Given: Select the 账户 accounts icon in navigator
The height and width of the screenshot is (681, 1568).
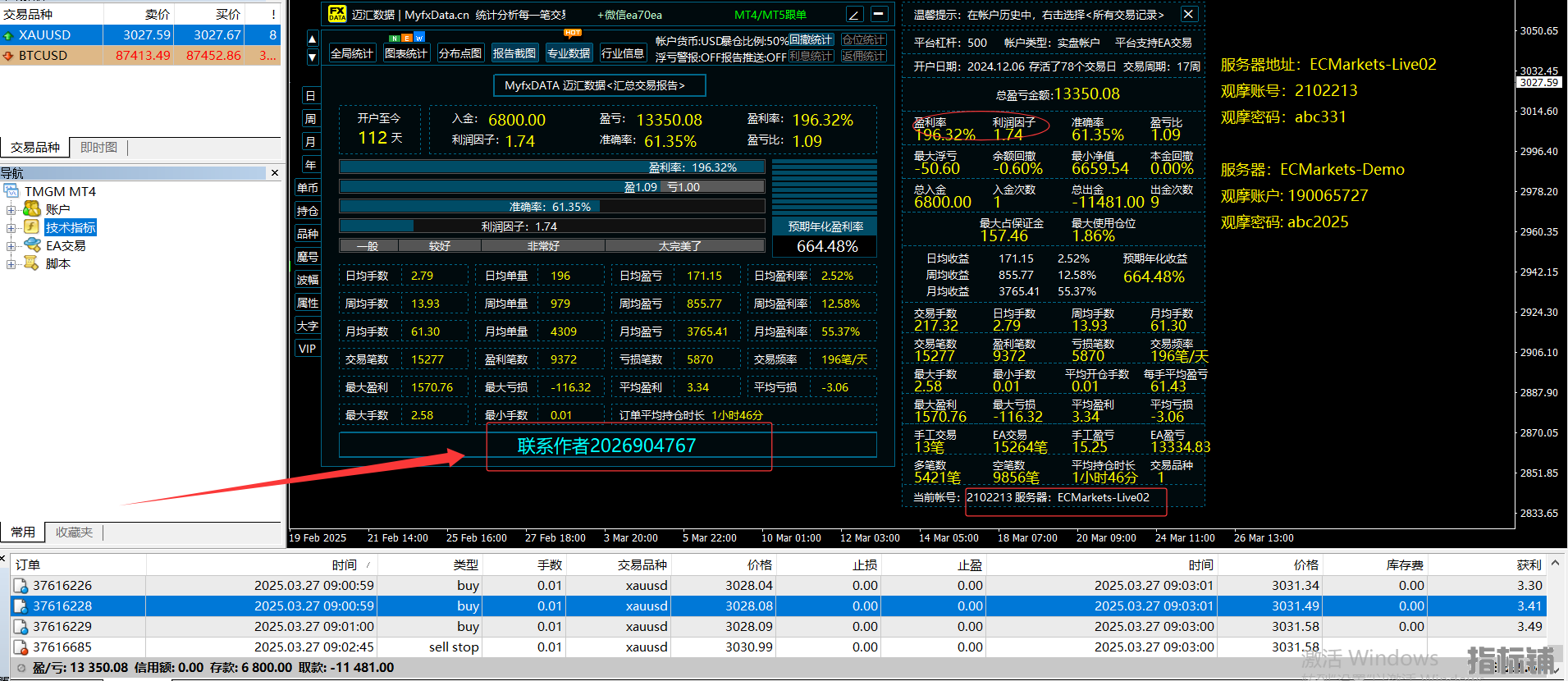Looking at the screenshot, I should 32,209.
